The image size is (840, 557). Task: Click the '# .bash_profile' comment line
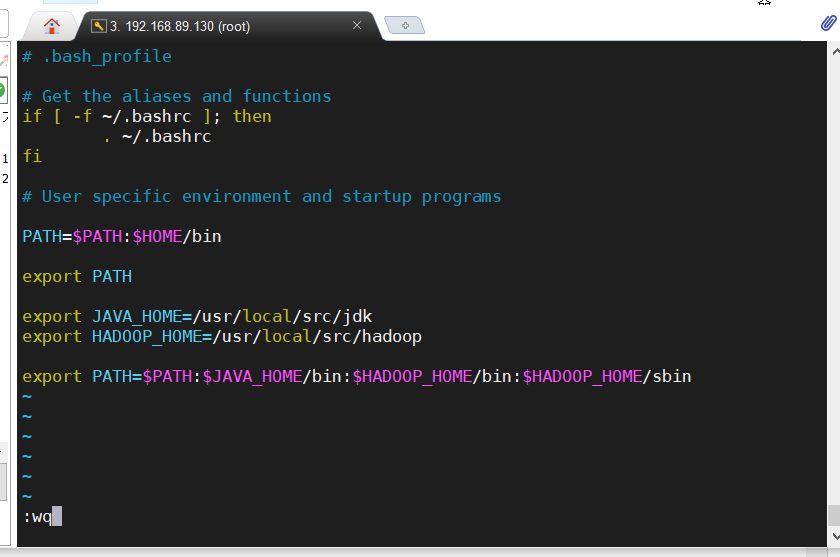[x=97, y=56]
